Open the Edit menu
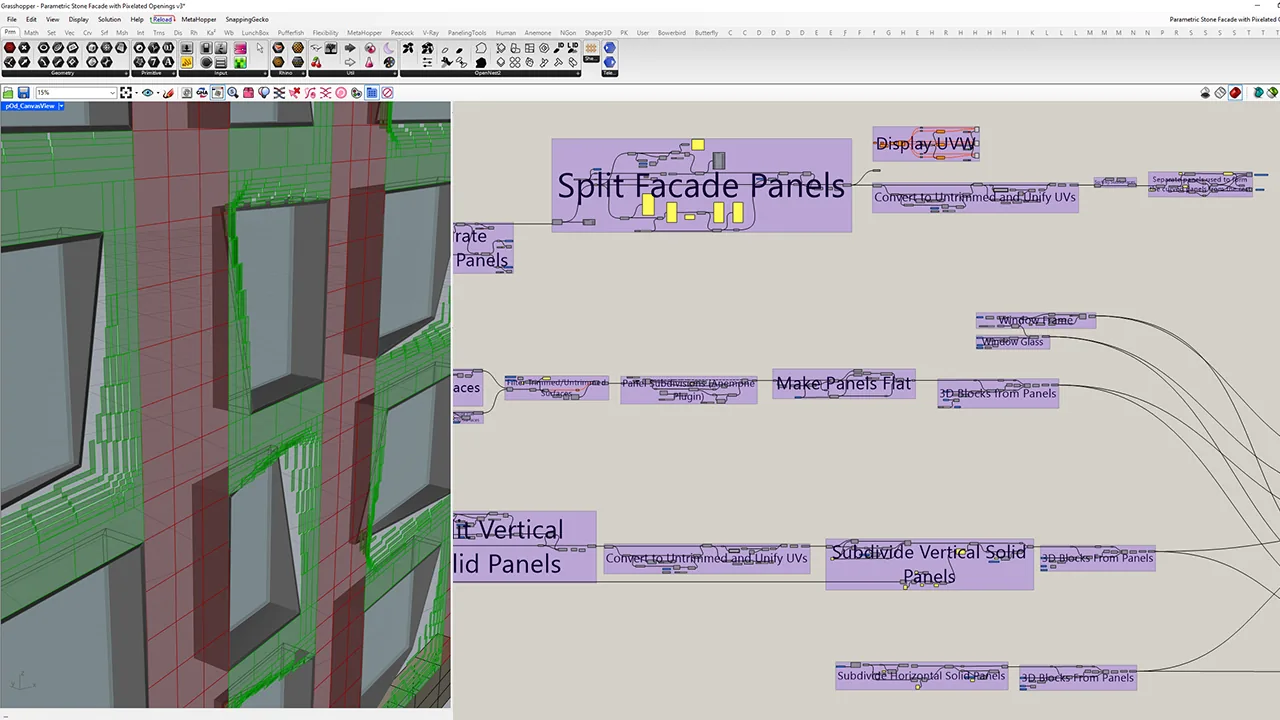The width and height of the screenshot is (1280, 720). tap(32, 19)
